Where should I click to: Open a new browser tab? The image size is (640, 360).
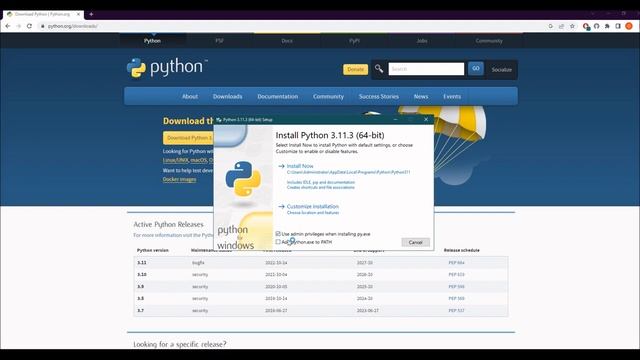click(x=91, y=14)
